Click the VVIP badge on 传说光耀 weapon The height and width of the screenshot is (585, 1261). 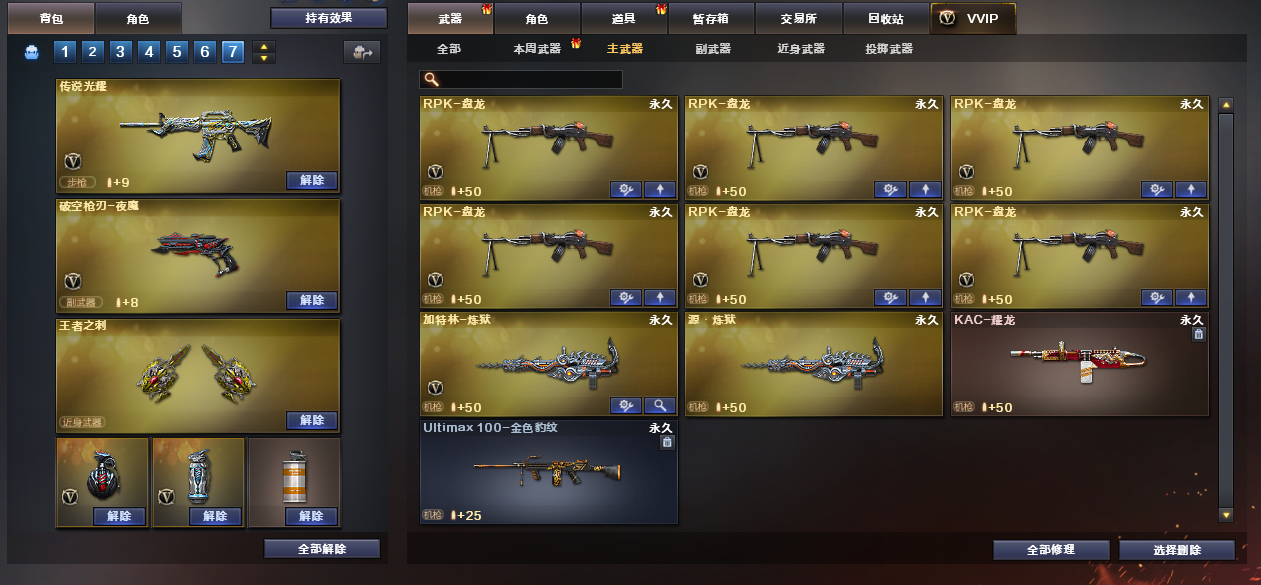(73, 161)
